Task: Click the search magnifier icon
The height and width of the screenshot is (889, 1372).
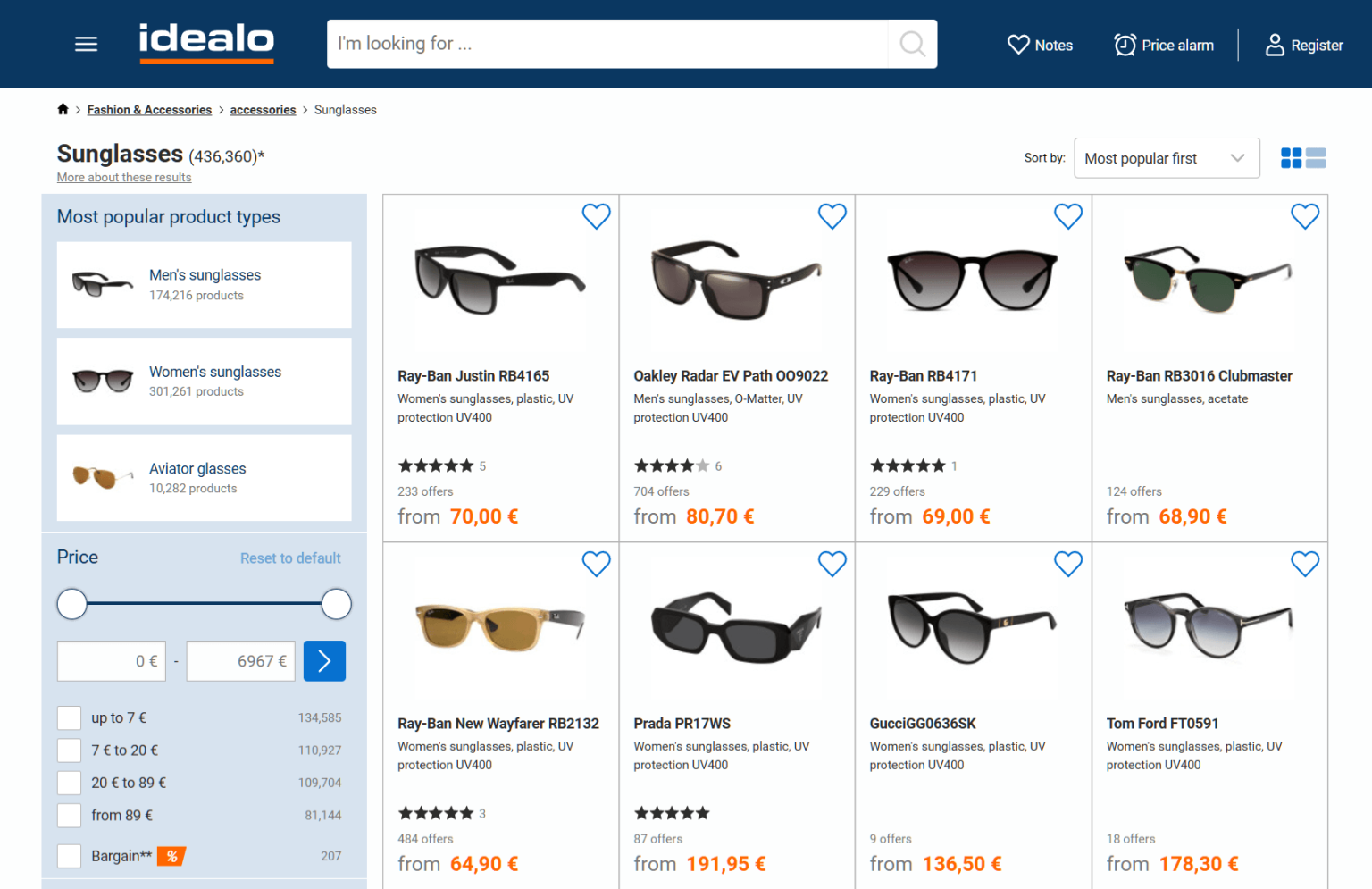Action: 911,43
